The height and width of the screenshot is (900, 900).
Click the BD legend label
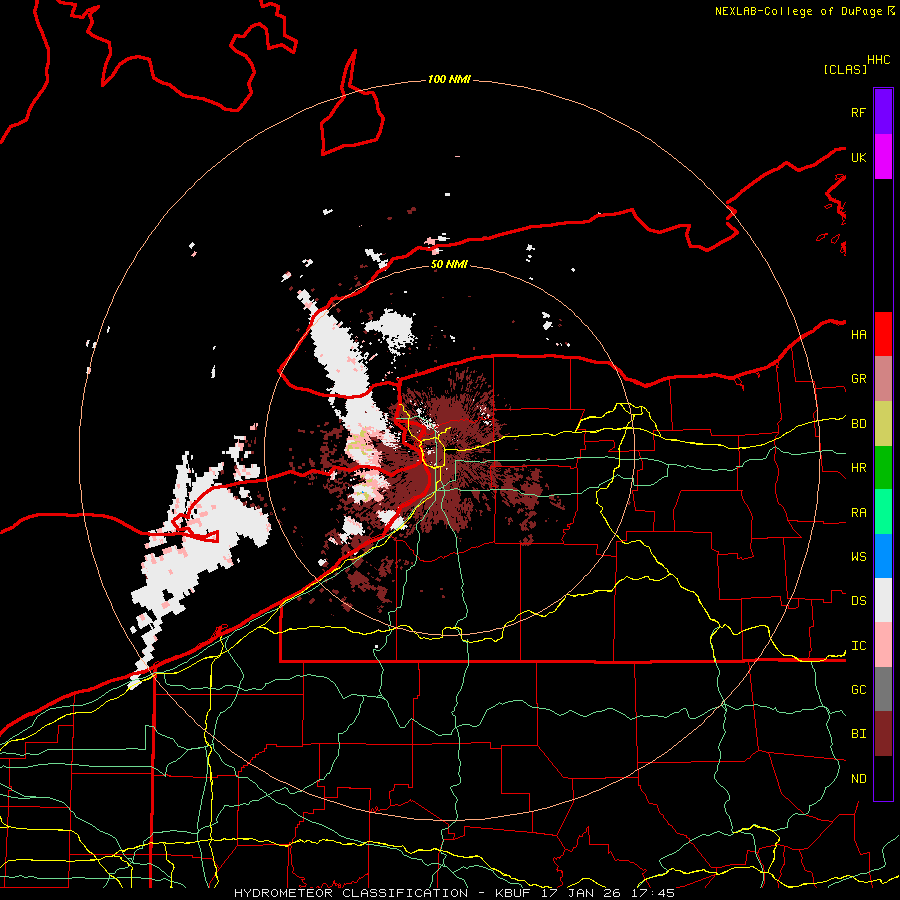coord(858,424)
